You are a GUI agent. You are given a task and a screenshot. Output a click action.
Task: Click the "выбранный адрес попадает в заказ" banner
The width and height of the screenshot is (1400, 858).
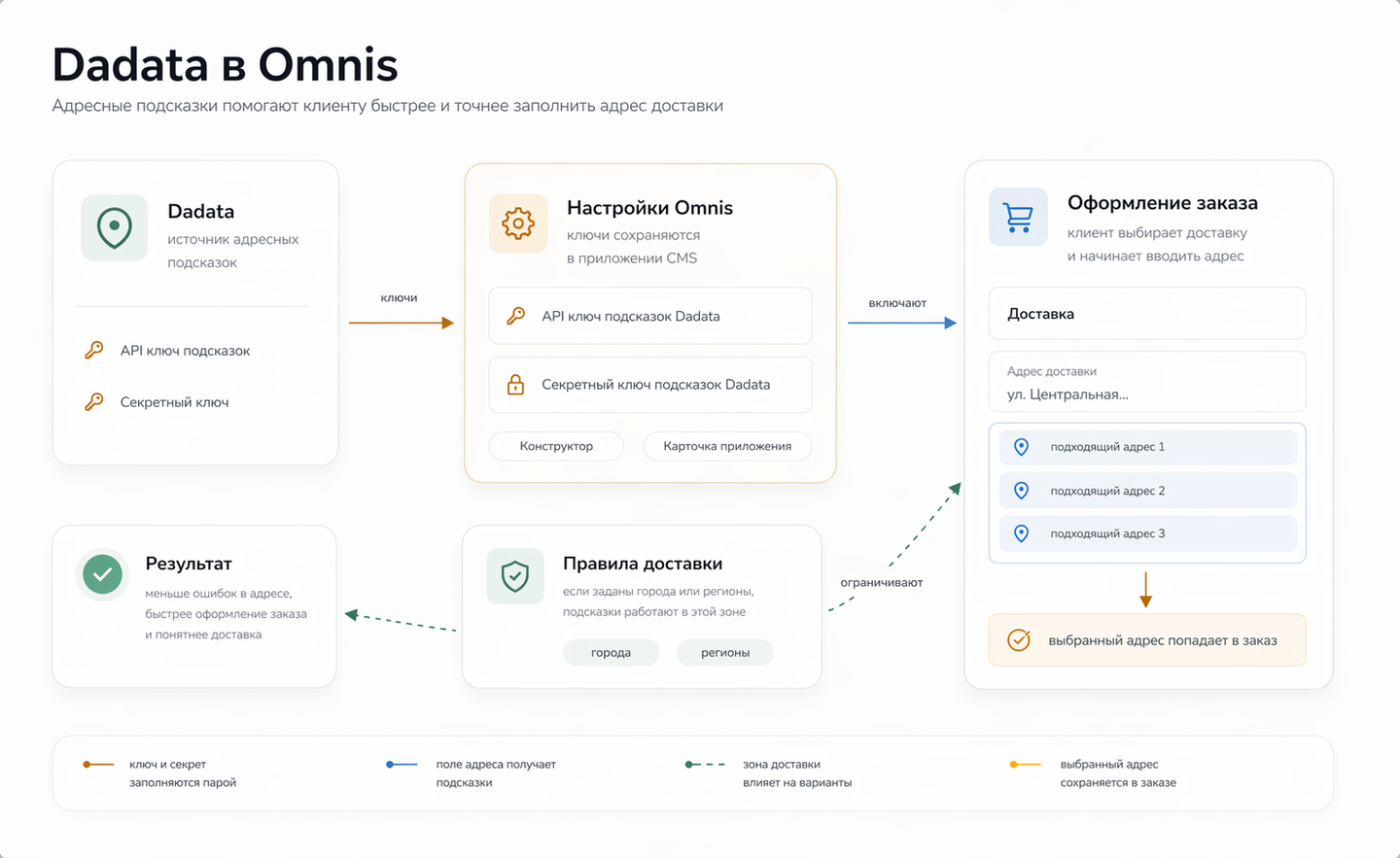pos(1147,639)
